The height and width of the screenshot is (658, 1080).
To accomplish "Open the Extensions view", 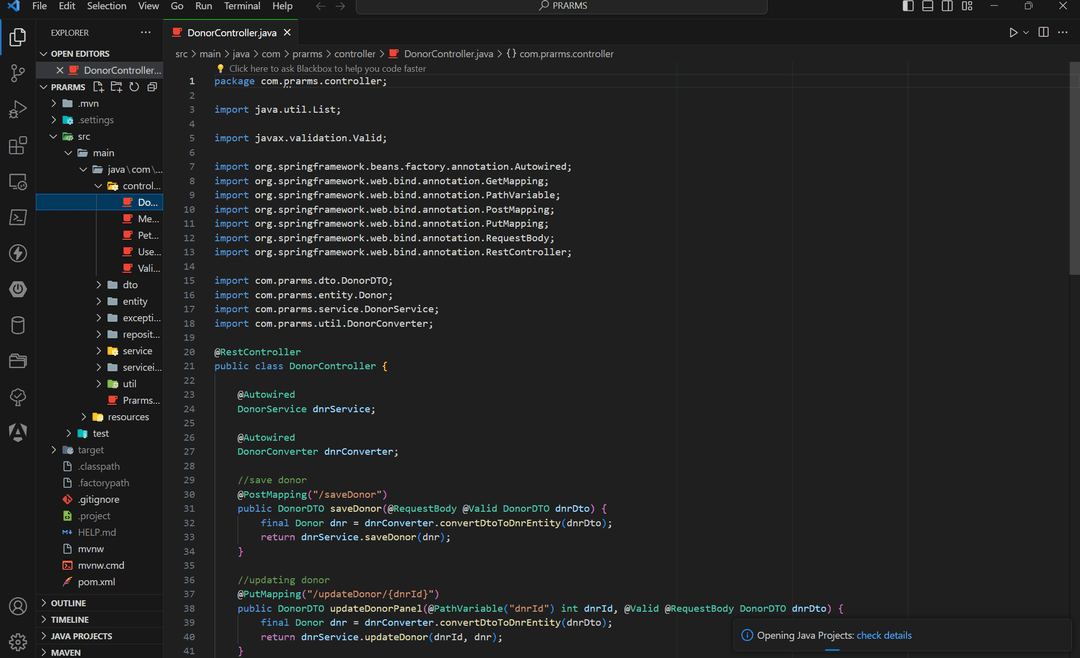I will [x=17, y=146].
